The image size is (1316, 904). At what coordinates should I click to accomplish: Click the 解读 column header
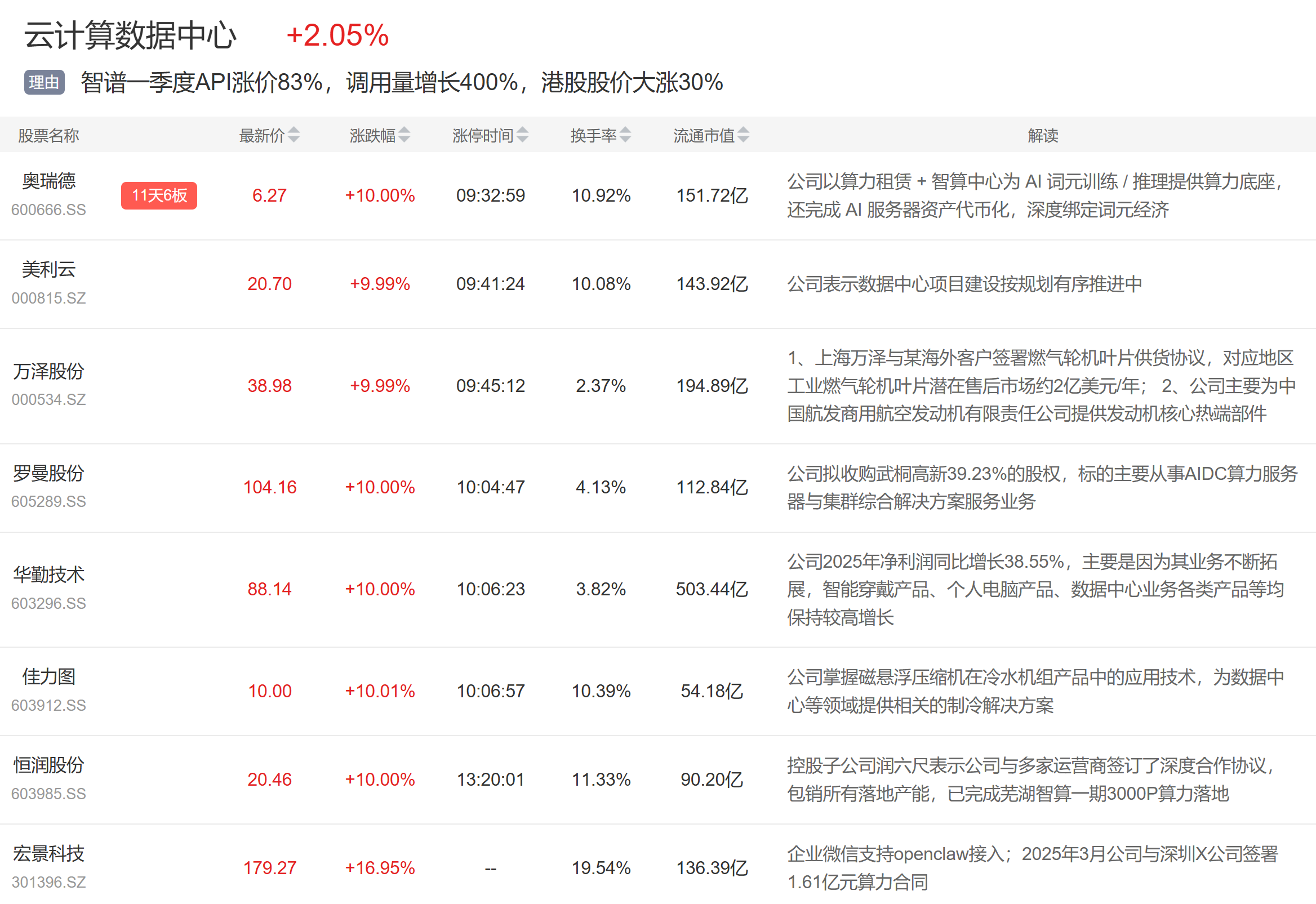pyautogui.click(x=1042, y=135)
